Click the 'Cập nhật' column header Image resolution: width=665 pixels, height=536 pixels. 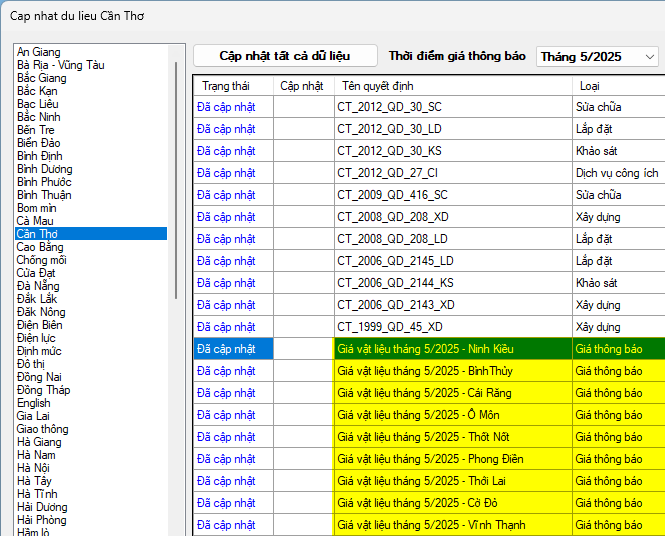click(x=304, y=86)
